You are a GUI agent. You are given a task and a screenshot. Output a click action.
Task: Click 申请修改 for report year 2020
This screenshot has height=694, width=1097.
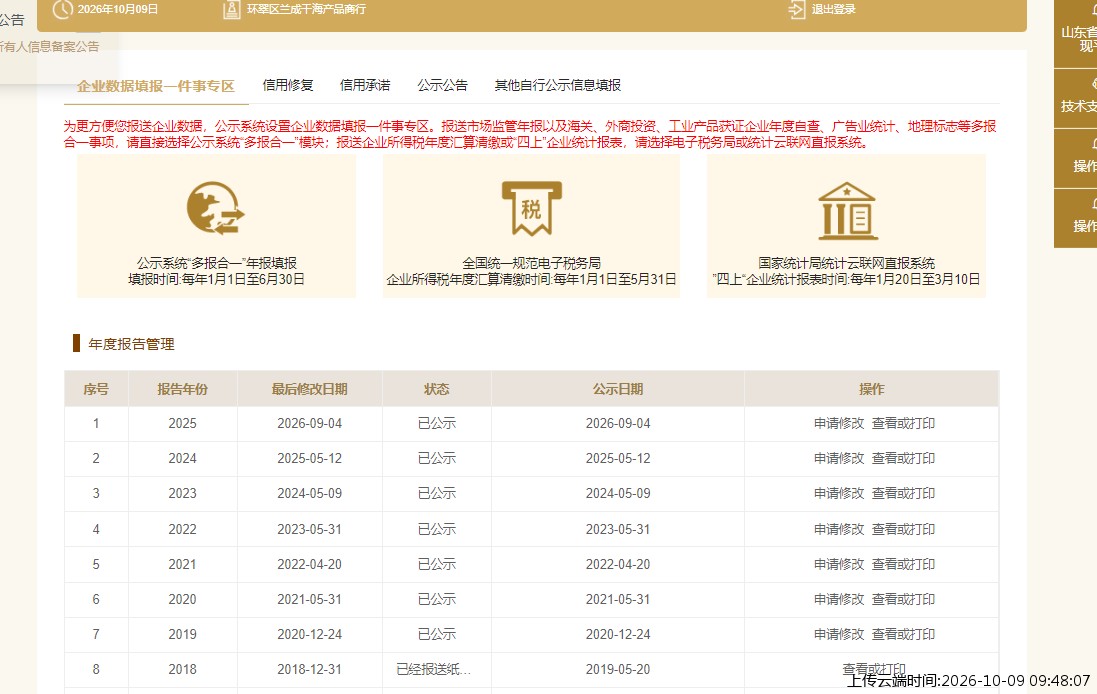[x=839, y=600]
